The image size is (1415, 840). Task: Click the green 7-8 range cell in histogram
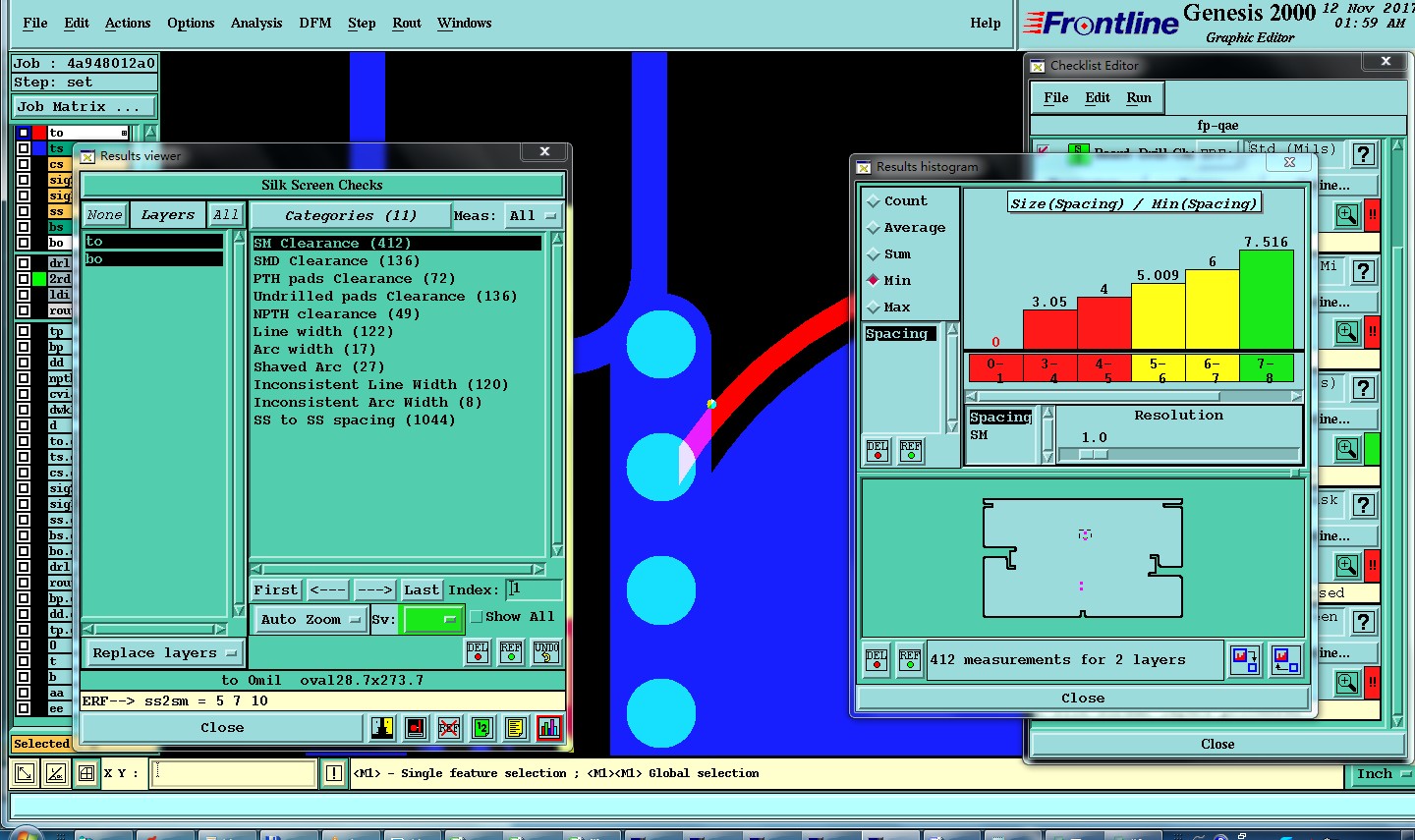point(1266,368)
